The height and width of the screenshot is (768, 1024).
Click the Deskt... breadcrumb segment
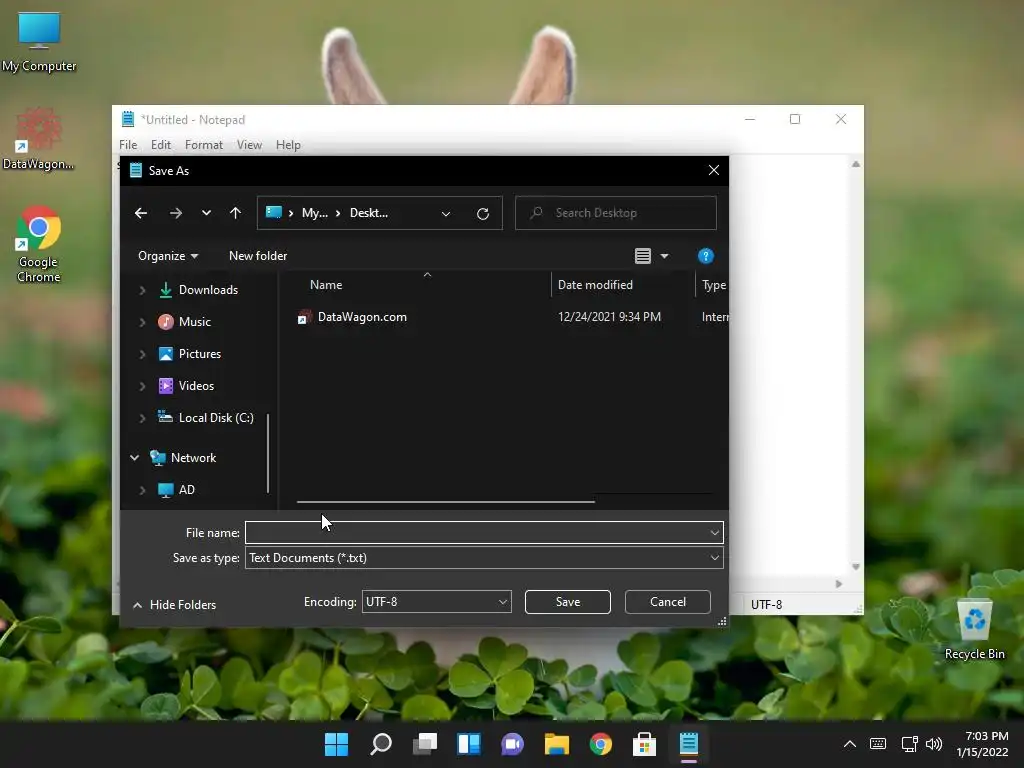[369, 213]
